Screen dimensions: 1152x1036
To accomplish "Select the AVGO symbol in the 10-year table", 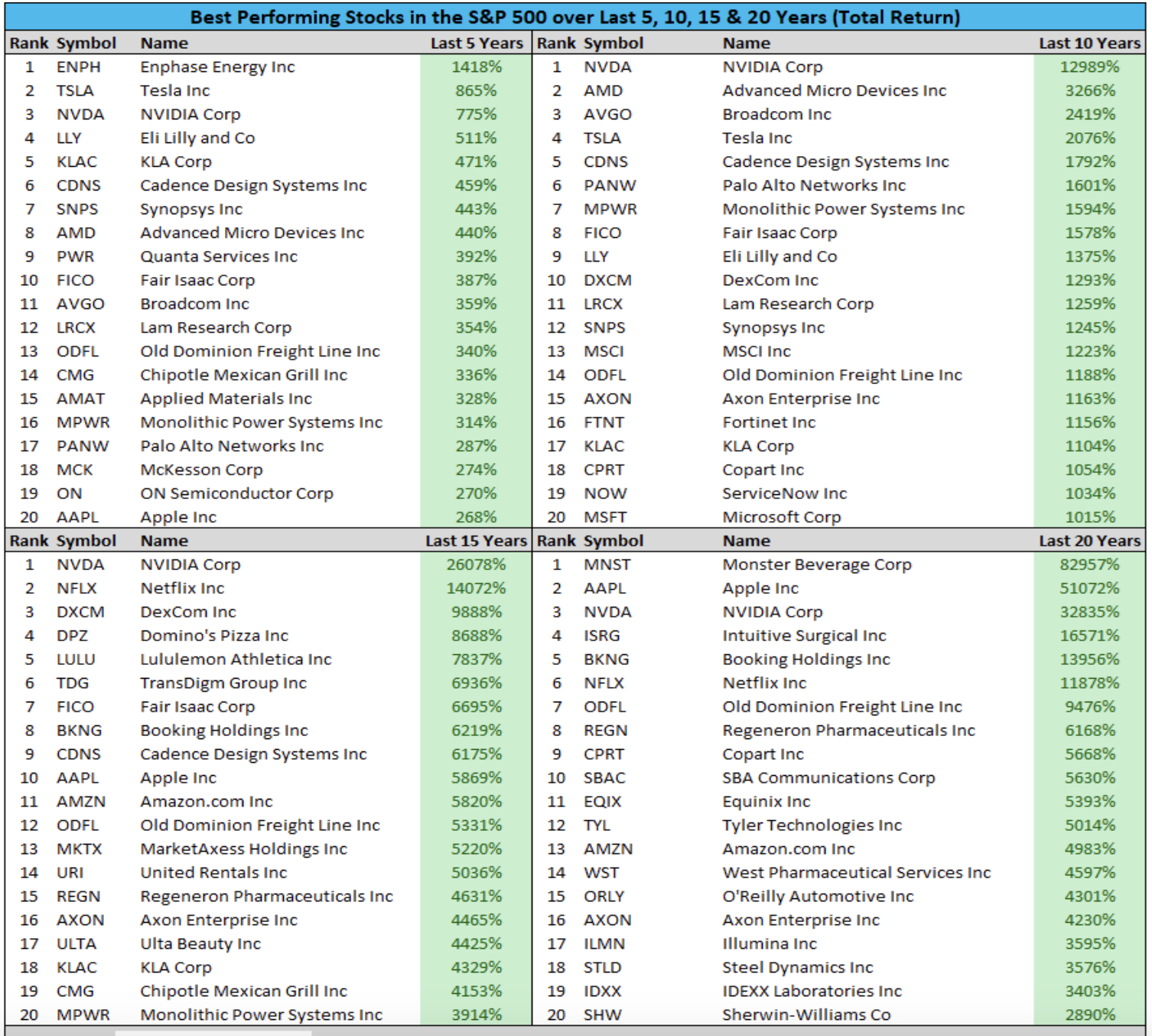I will pos(607,114).
